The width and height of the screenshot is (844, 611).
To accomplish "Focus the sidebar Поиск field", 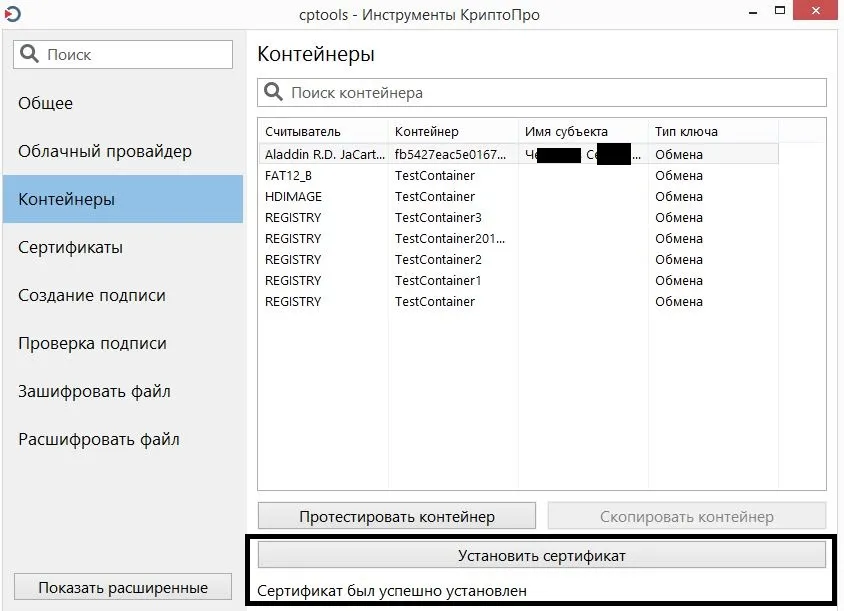I will [x=123, y=54].
